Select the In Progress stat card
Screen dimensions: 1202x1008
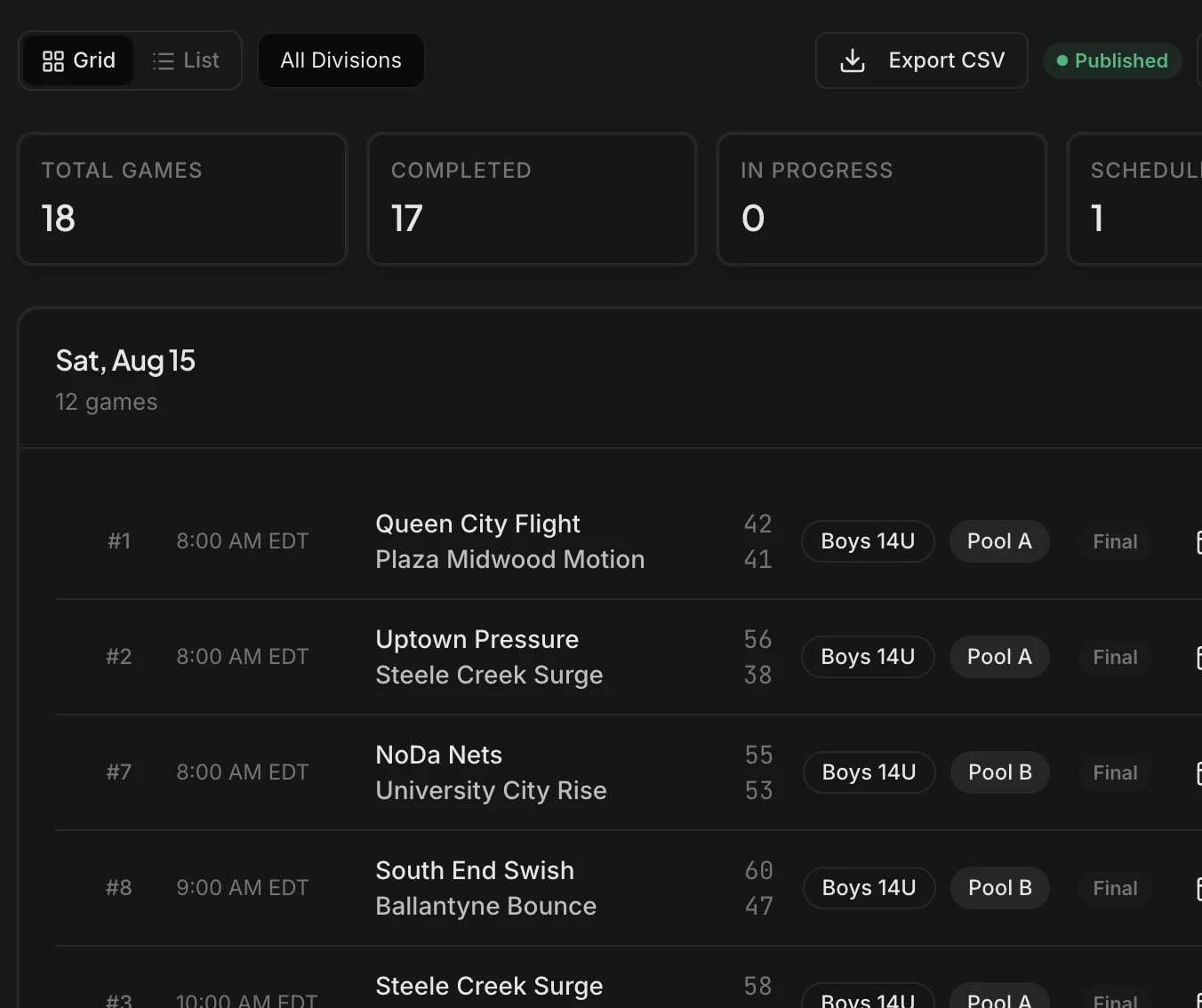pyautogui.click(x=882, y=199)
